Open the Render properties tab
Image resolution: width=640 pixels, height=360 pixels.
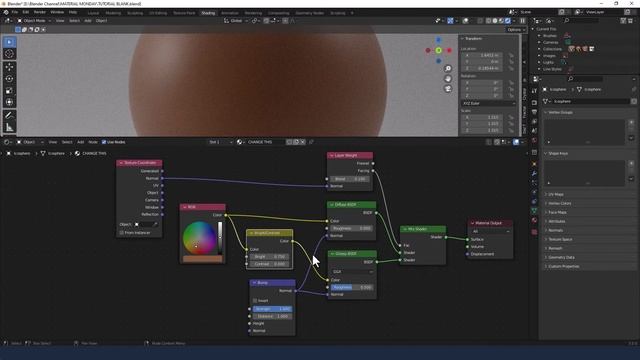[534, 103]
